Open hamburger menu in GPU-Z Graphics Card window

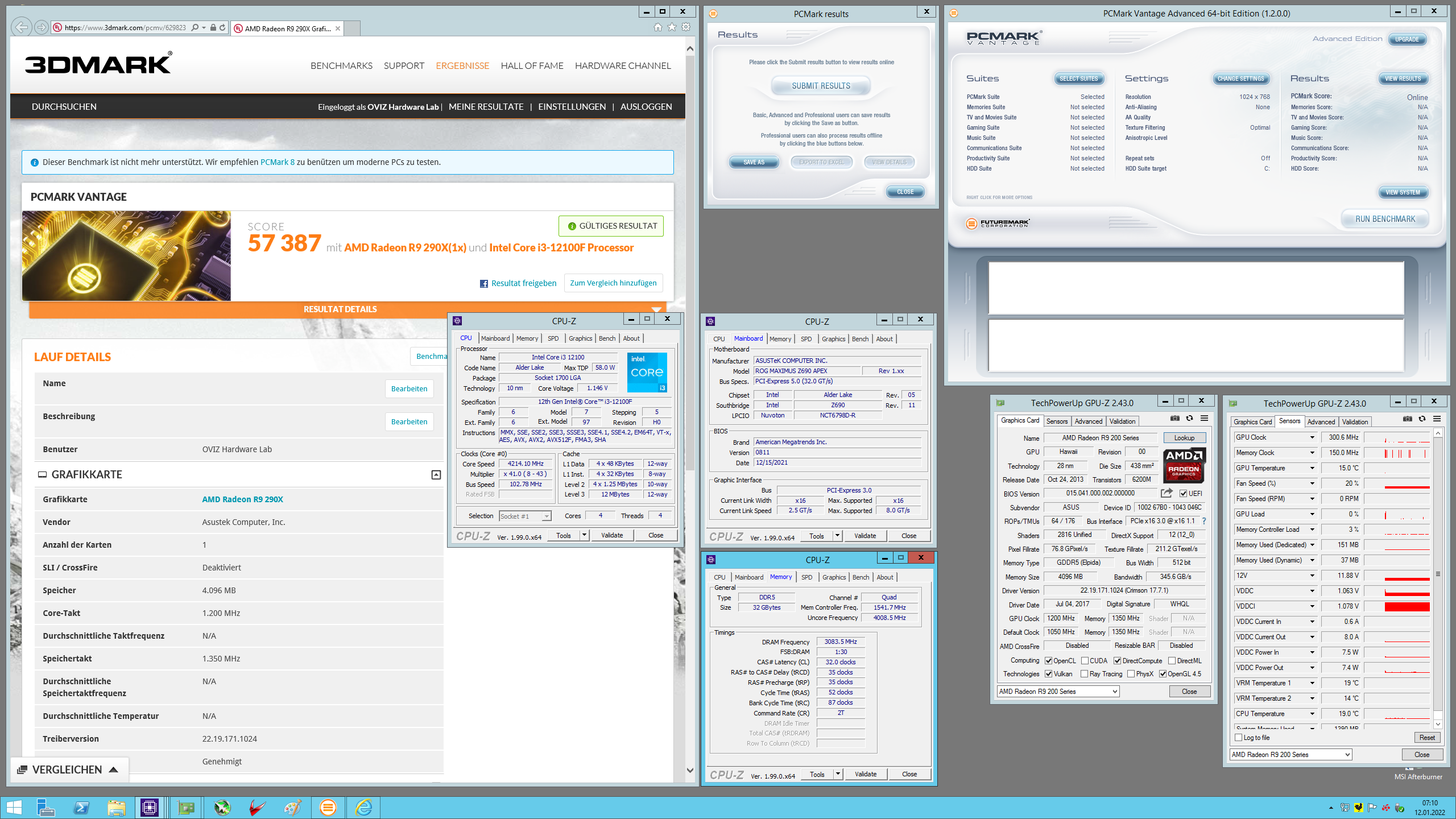(x=1204, y=419)
